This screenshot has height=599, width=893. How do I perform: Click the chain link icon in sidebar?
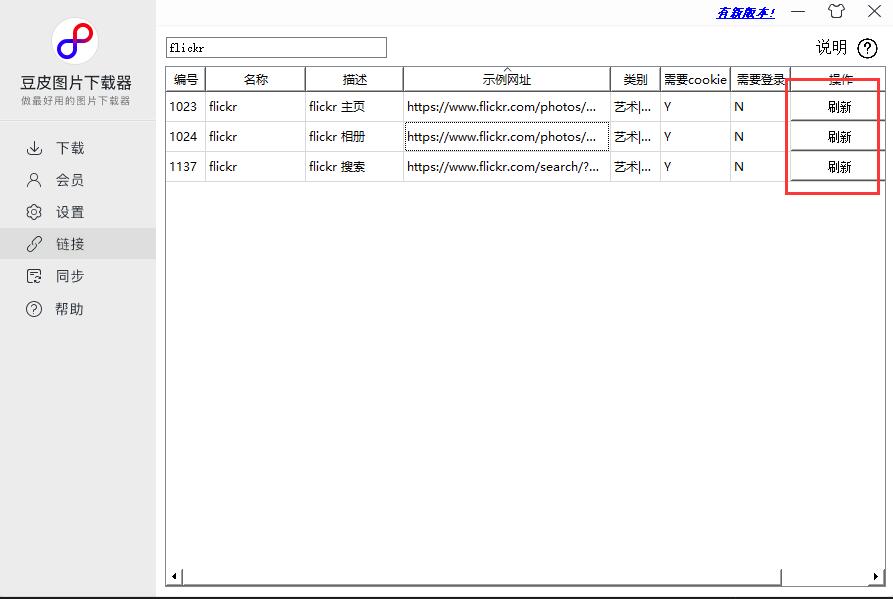click(34, 244)
